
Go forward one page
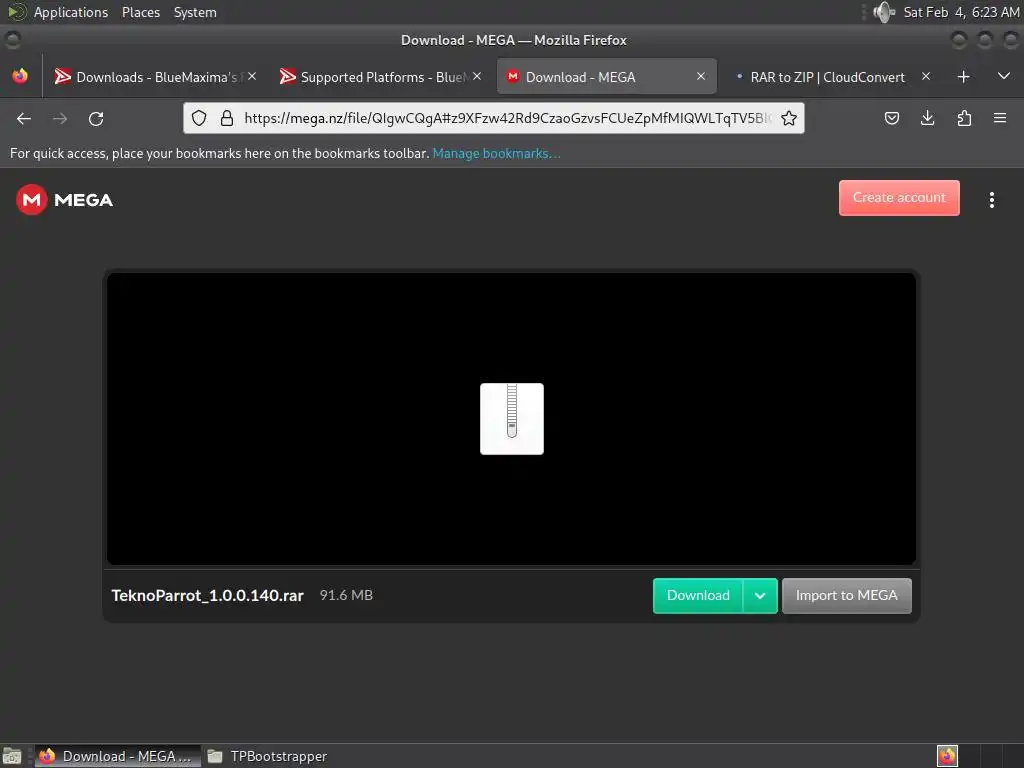pos(60,118)
